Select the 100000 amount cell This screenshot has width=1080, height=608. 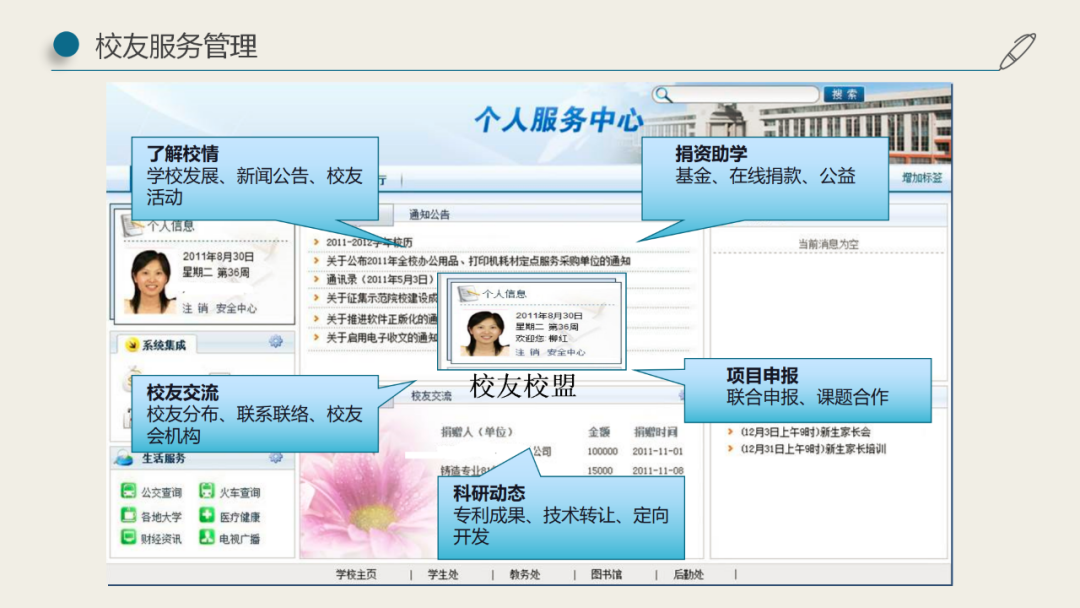tap(602, 452)
